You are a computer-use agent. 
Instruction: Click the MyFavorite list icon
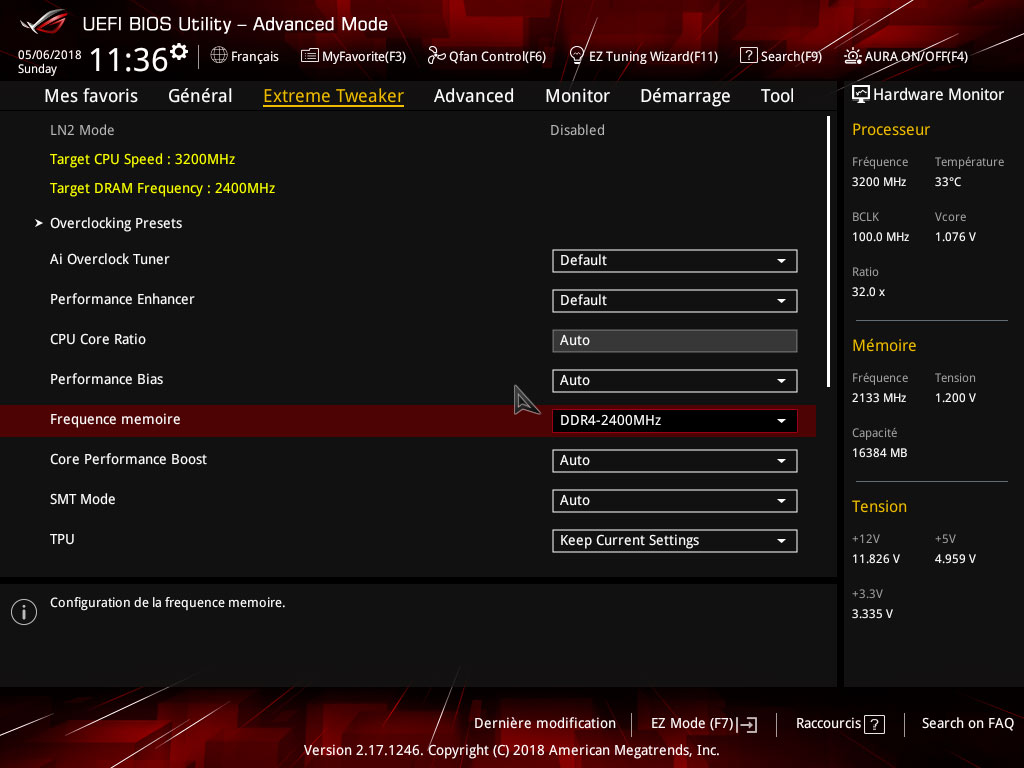pyautogui.click(x=310, y=56)
